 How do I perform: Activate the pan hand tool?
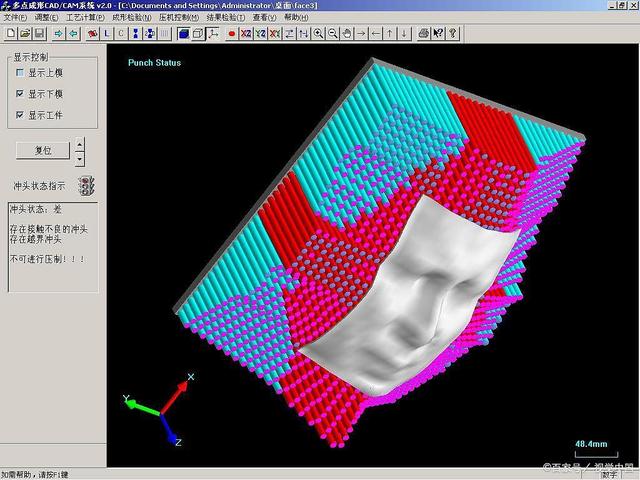[346, 33]
